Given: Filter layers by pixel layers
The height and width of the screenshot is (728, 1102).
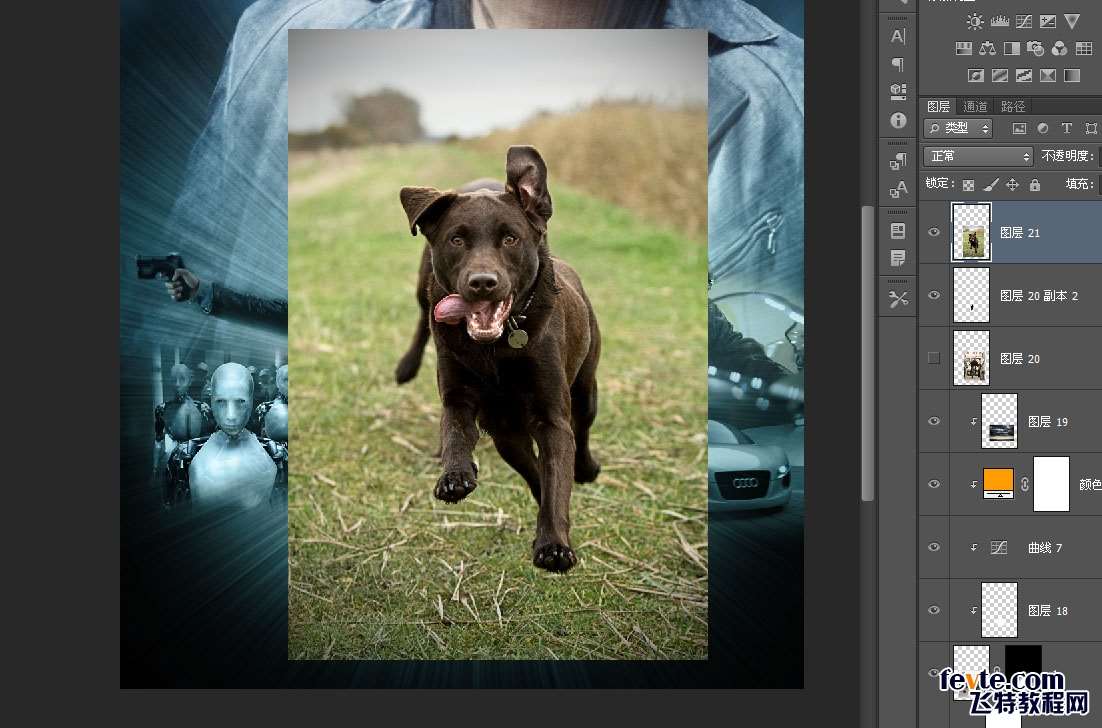Looking at the screenshot, I should tap(1019, 128).
